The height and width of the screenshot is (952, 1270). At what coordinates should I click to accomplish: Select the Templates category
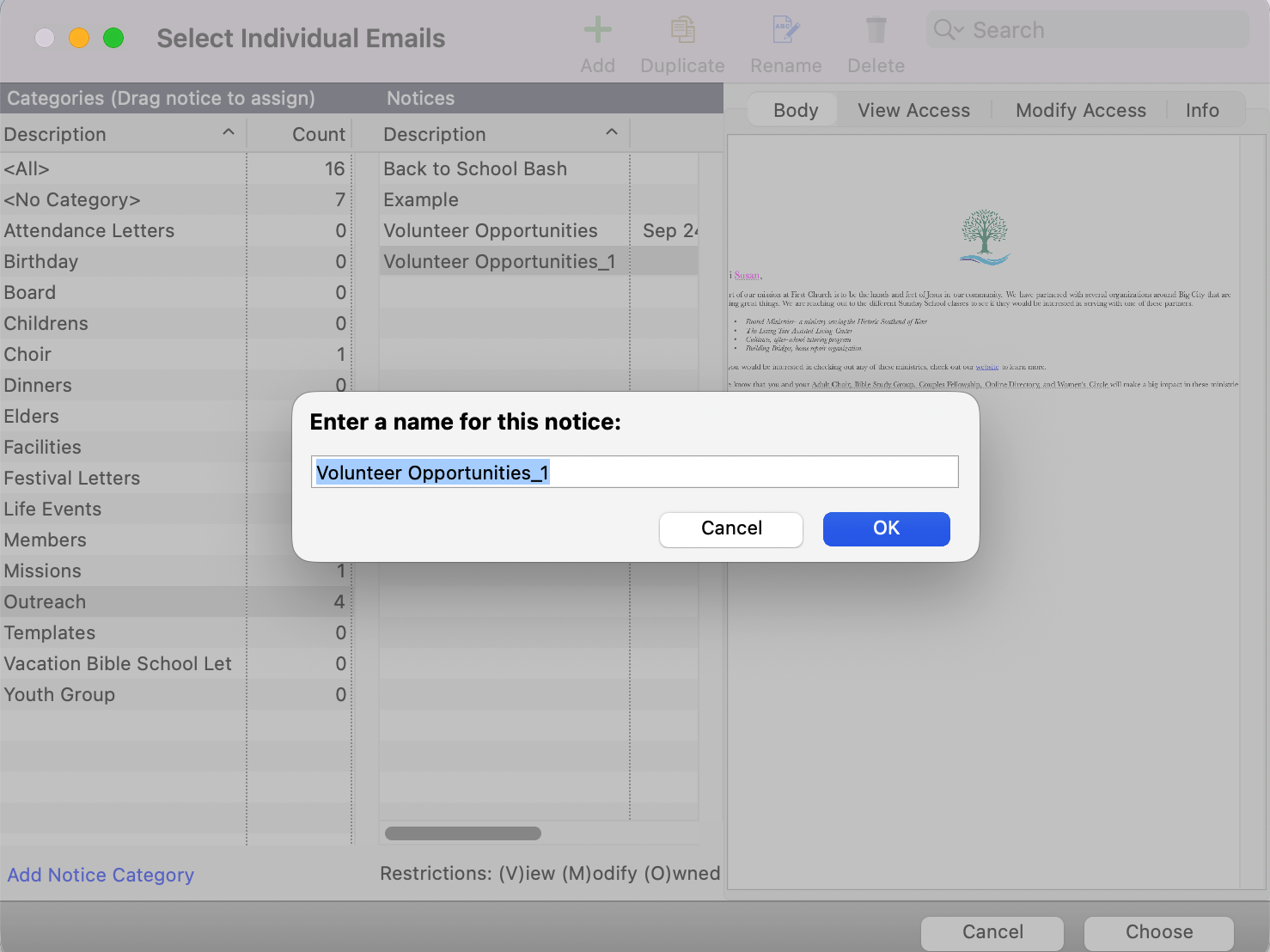(175, 632)
